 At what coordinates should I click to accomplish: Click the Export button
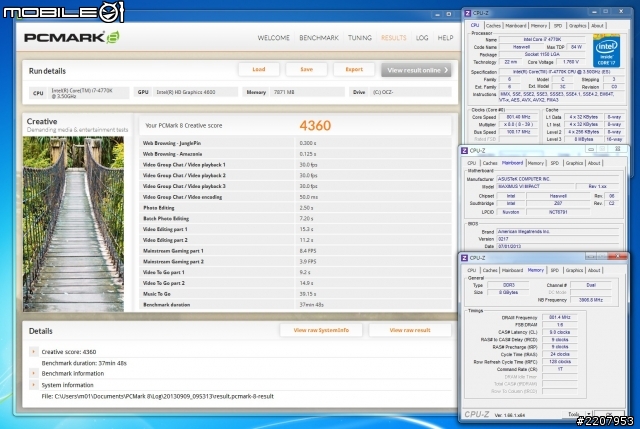(x=354, y=69)
